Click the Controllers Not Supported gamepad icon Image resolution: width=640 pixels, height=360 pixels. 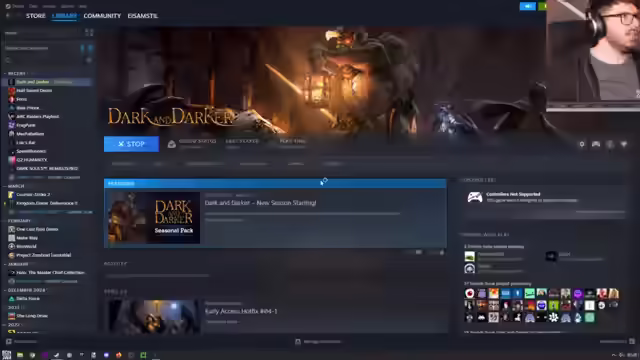tap(475, 198)
